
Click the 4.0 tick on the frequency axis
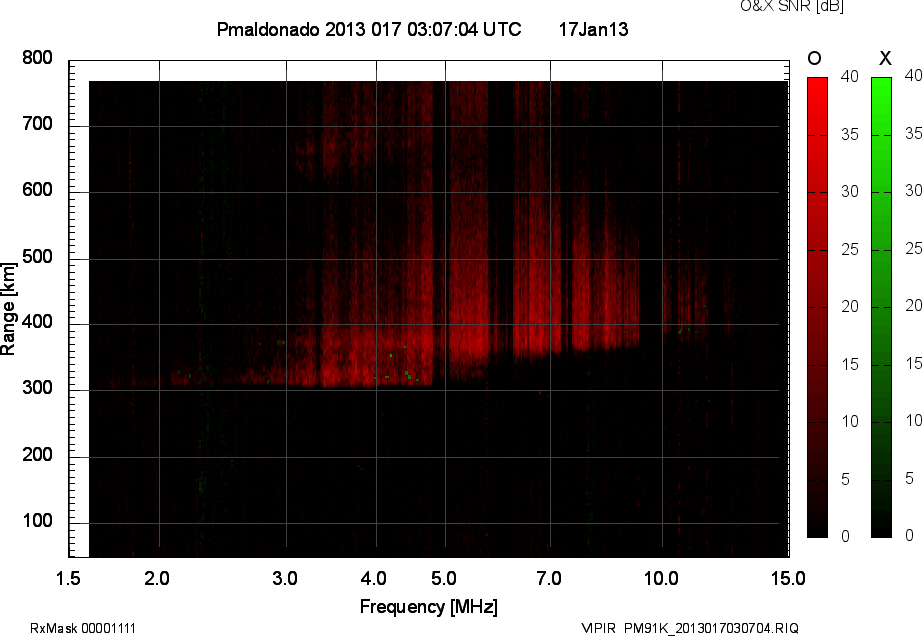pos(374,578)
